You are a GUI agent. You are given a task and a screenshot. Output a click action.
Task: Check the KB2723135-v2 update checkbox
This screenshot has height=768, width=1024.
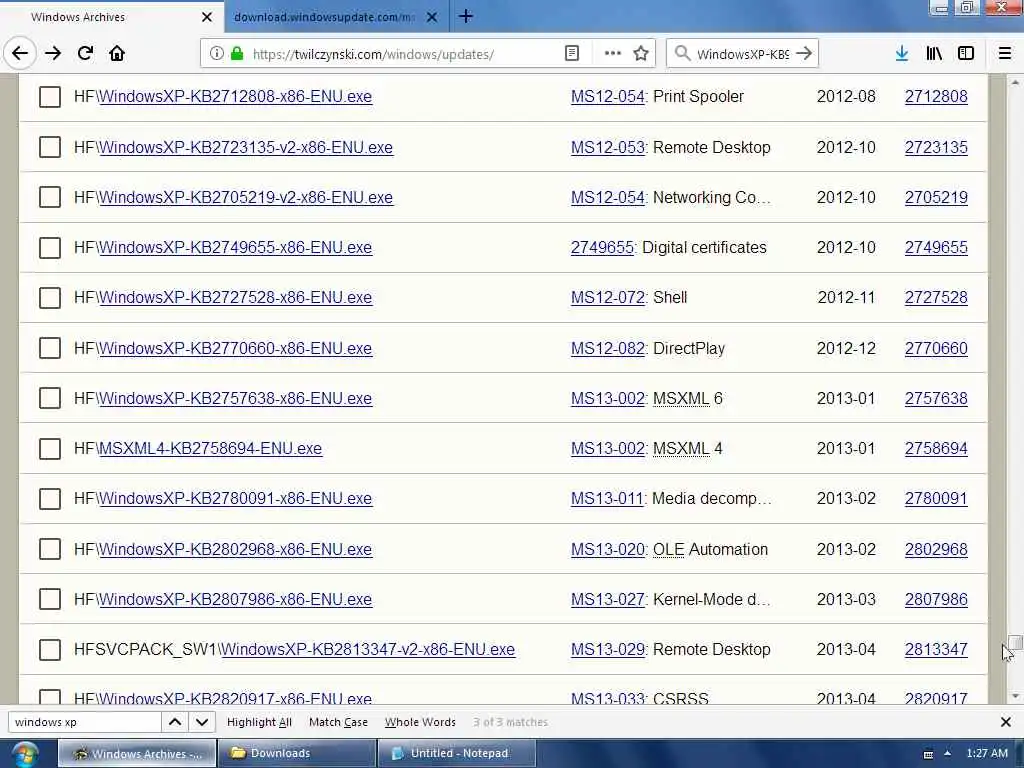[x=50, y=147]
